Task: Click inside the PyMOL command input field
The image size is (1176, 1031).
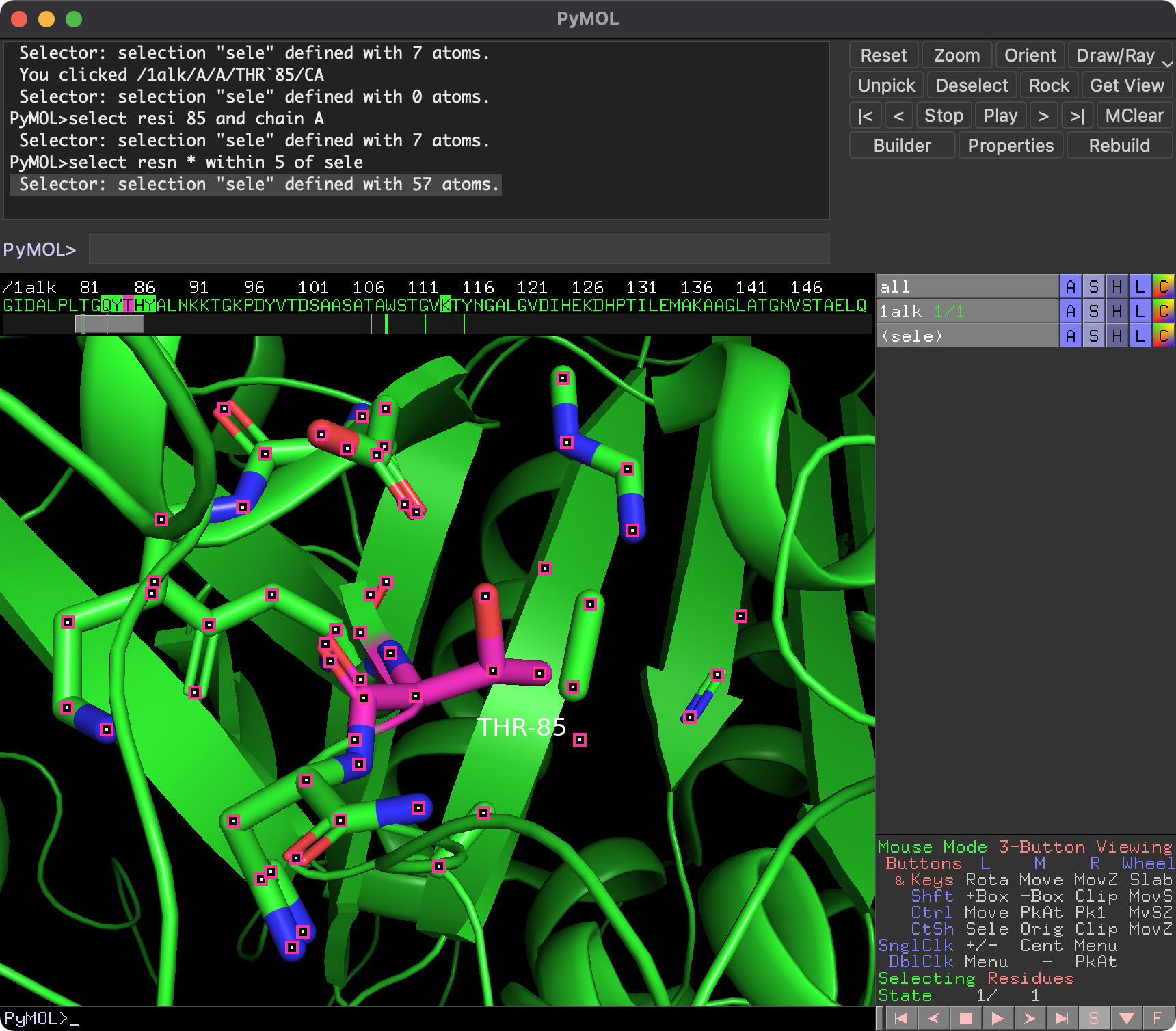Action: coord(458,249)
